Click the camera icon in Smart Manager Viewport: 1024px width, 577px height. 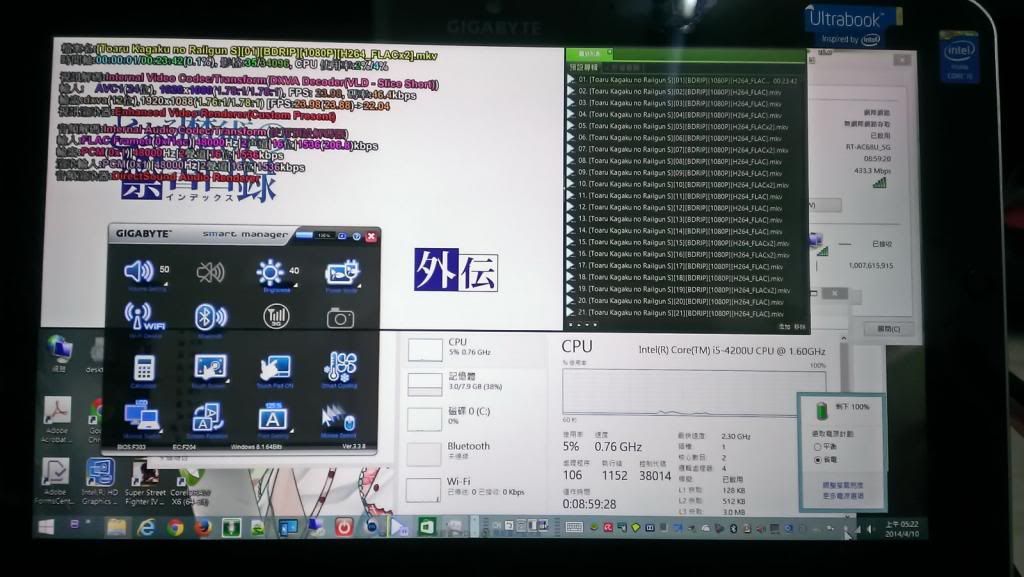340,318
